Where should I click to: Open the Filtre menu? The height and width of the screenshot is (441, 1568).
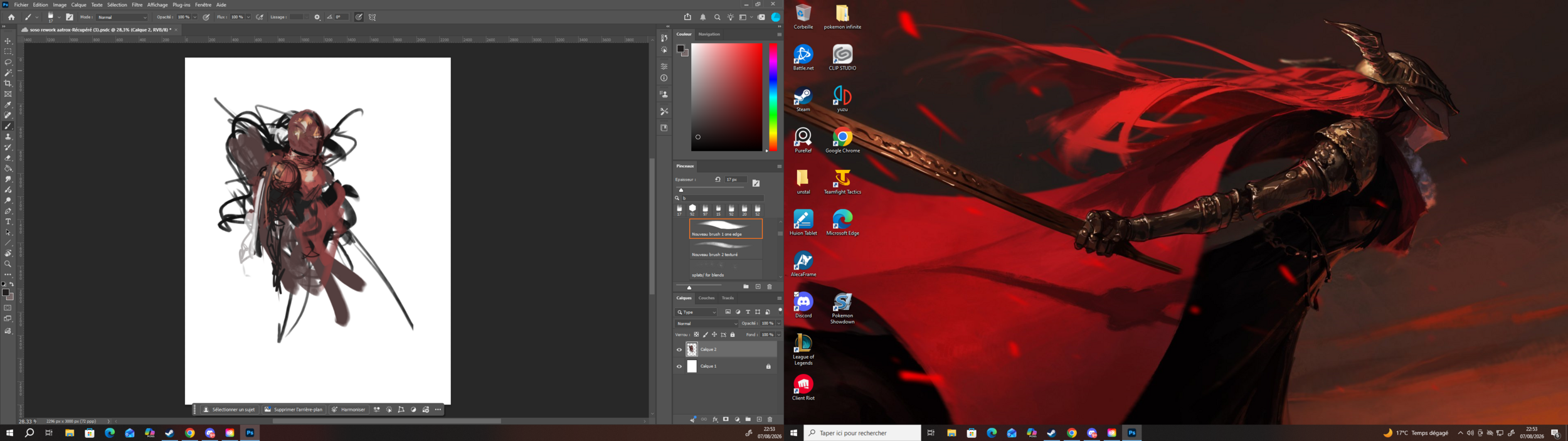tap(137, 4)
